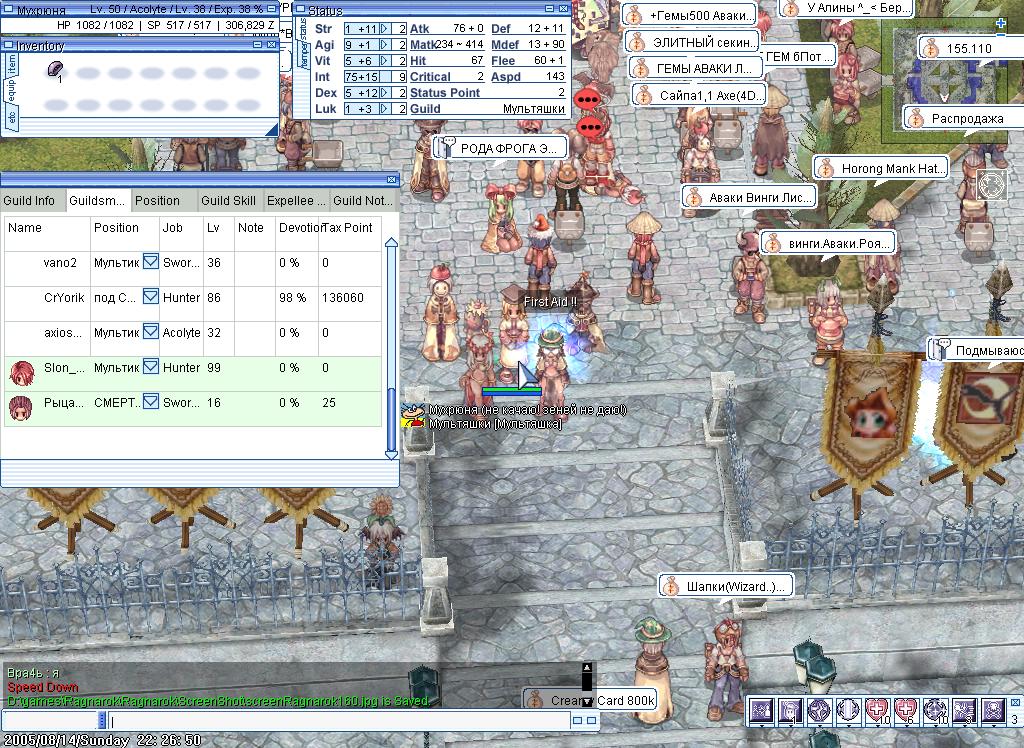Select the inventory 'item' side tab

(x=12, y=66)
